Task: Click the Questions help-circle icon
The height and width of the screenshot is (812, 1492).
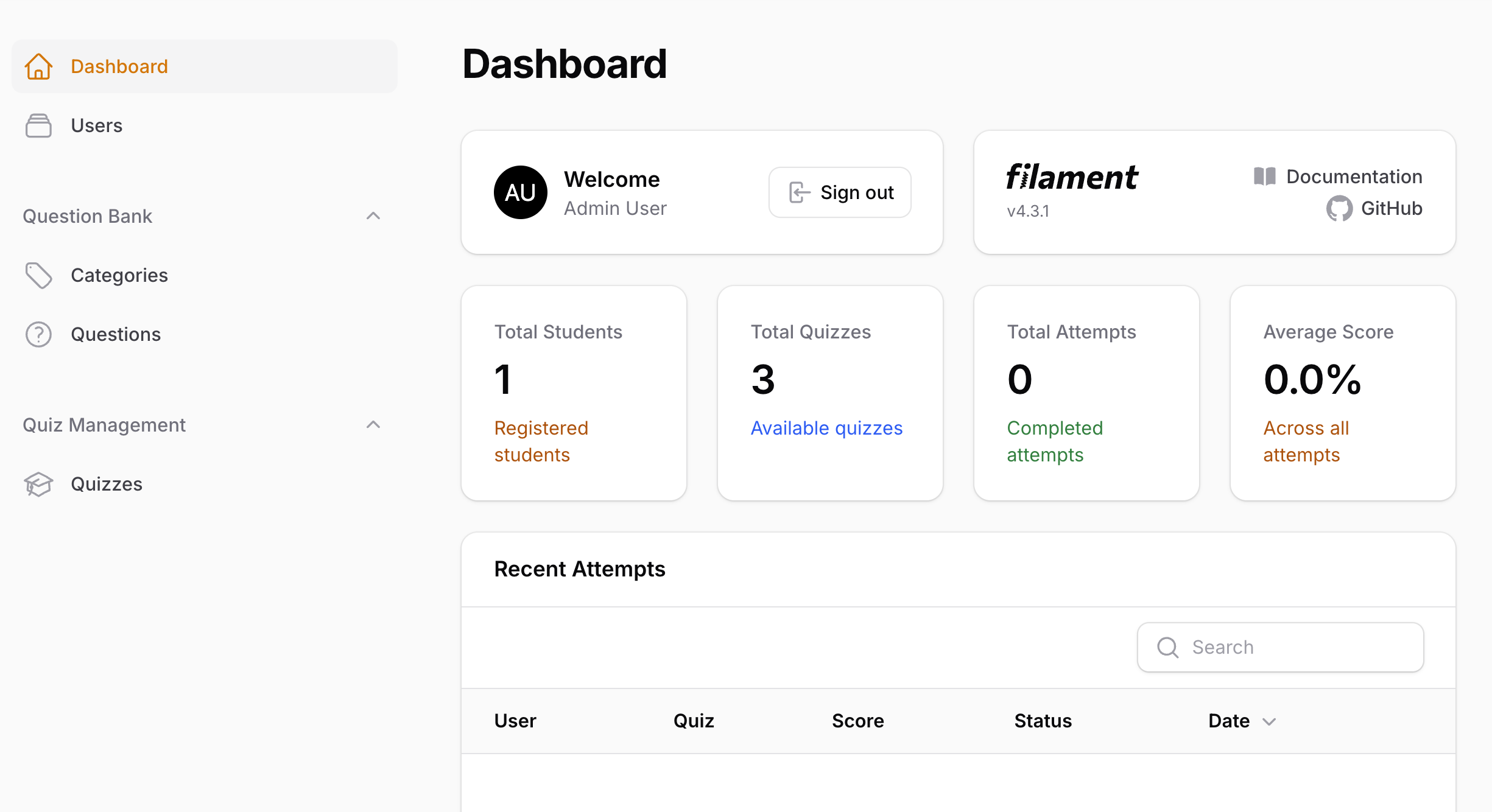Action: (x=38, y=334)
